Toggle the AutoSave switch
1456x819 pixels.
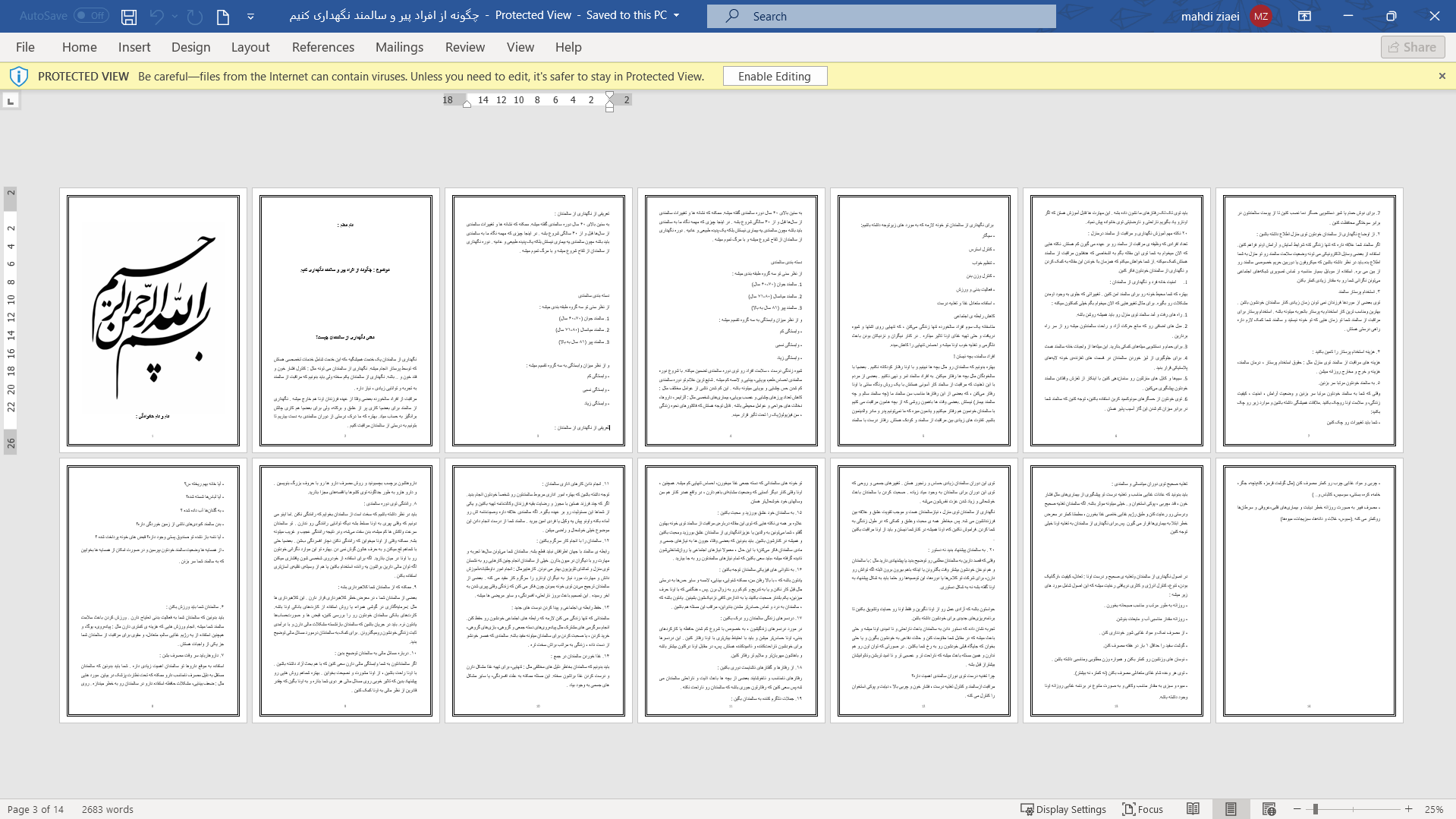pos(91,15)
